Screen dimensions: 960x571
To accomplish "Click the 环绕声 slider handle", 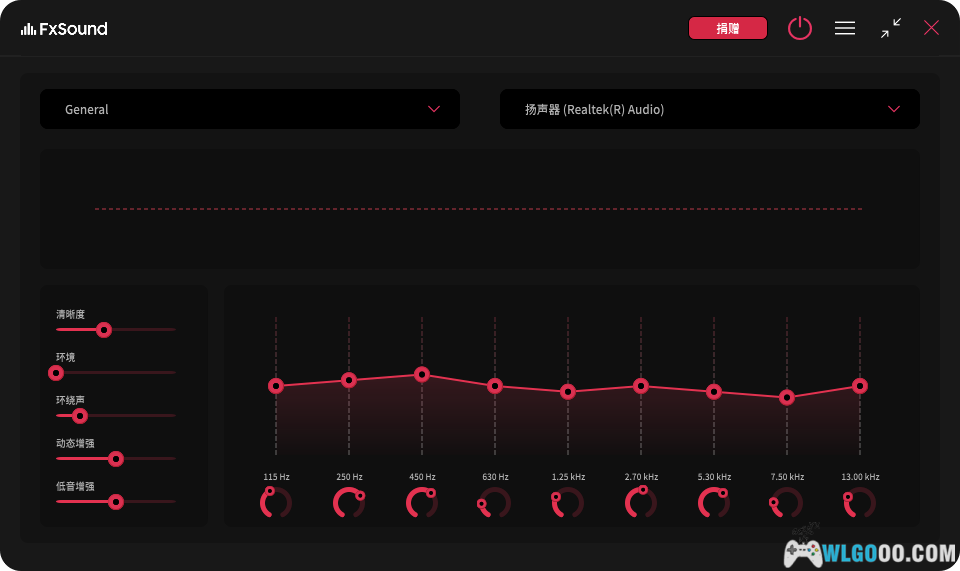I will pos(80,416).
